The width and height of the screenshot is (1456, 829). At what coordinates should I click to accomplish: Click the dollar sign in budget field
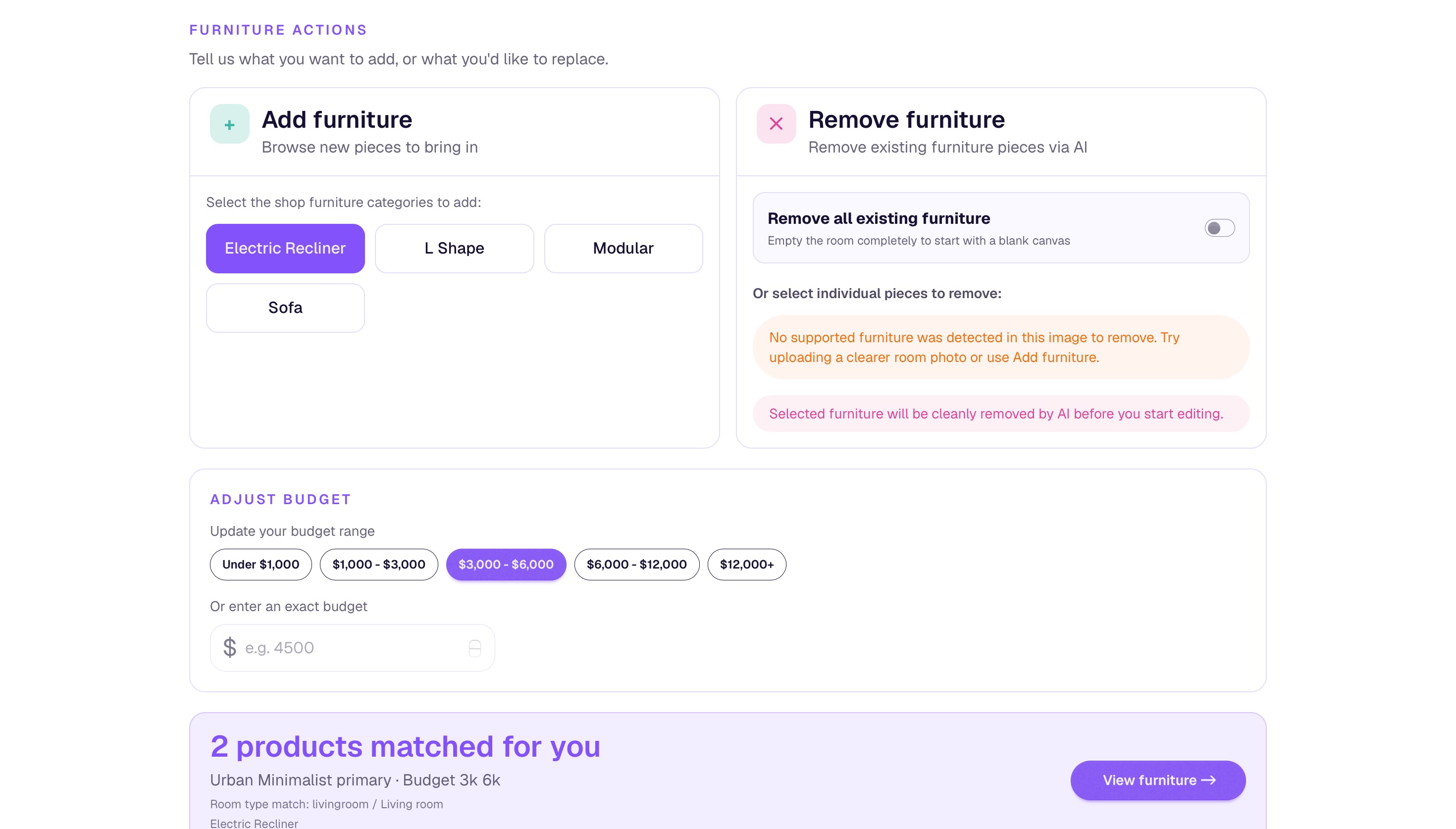coord(229,647)
